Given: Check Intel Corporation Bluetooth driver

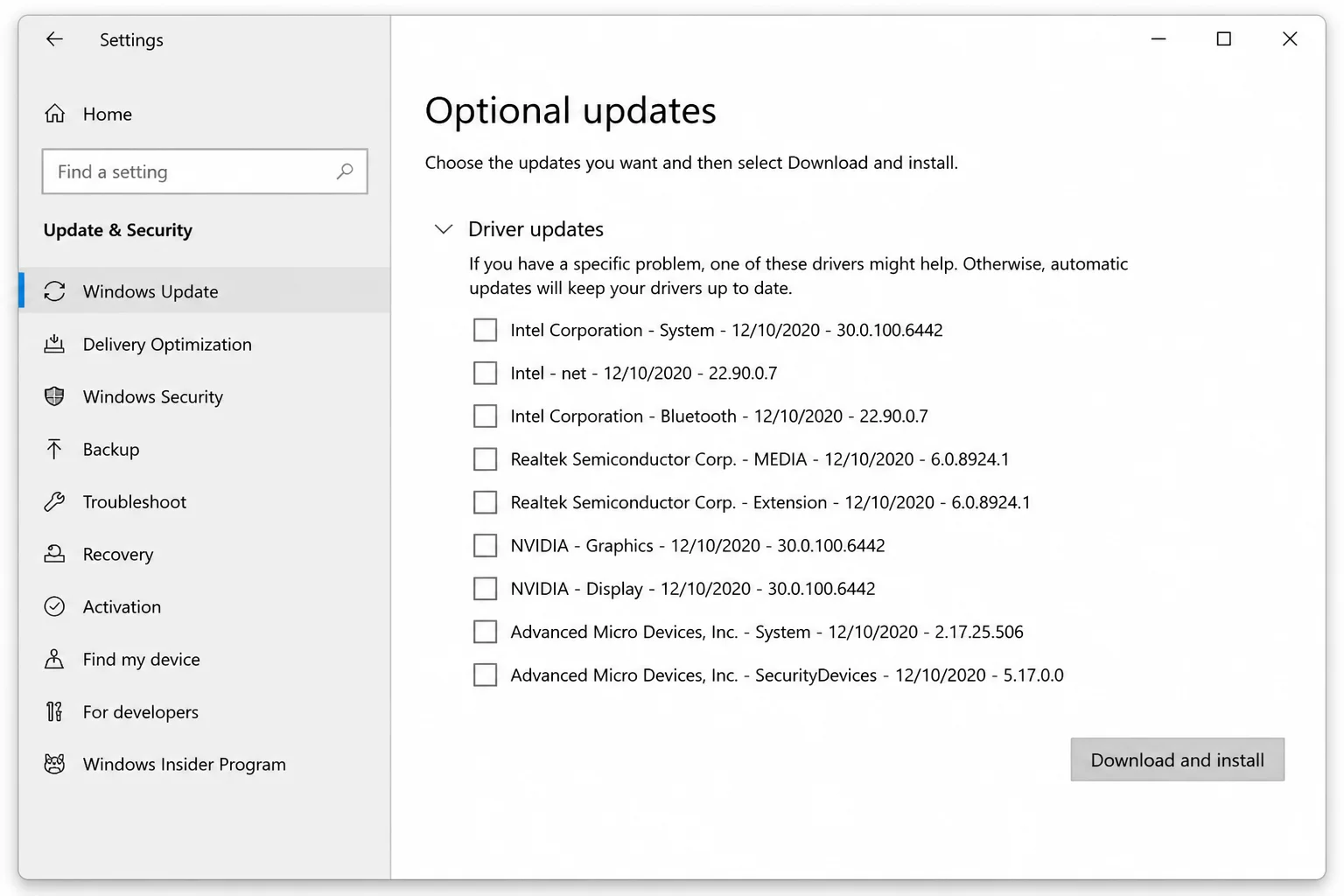Looking at the screenshot, I should (485, 416).
